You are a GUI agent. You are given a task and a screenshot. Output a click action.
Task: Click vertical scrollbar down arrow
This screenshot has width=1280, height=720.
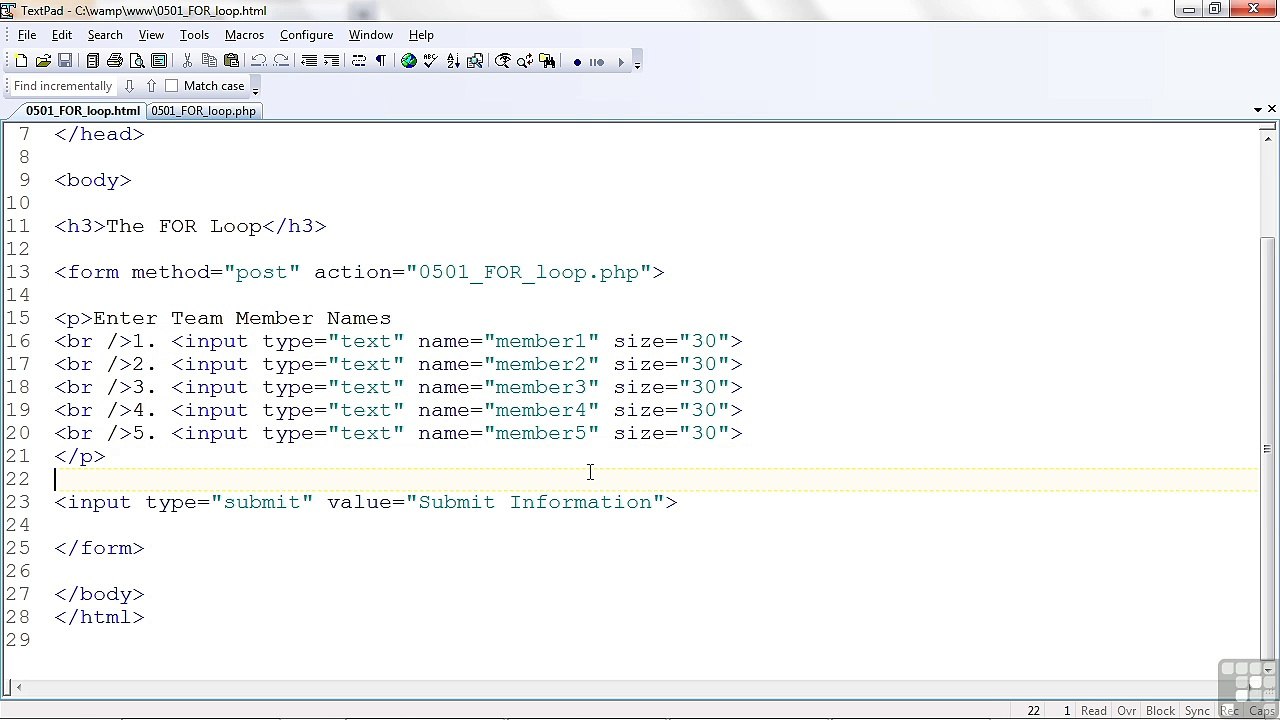pos(1268,670)
